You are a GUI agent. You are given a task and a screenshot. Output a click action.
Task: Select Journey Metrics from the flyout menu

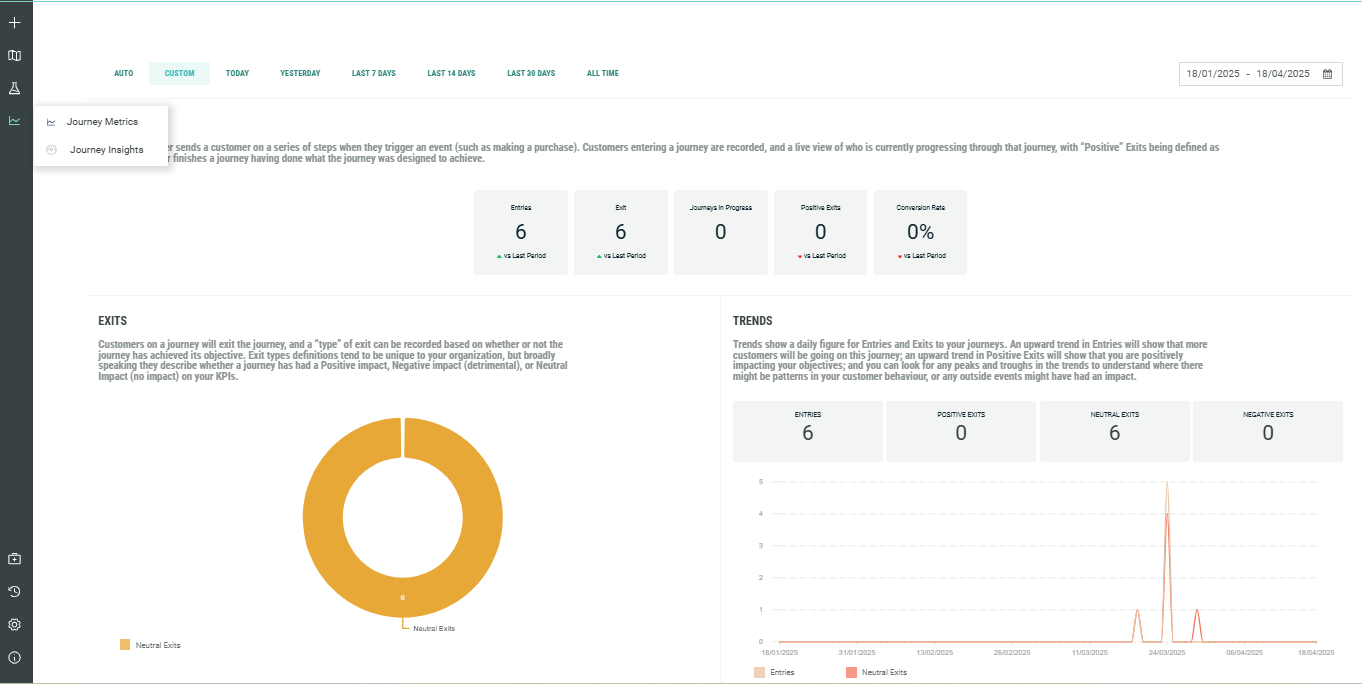102,122
